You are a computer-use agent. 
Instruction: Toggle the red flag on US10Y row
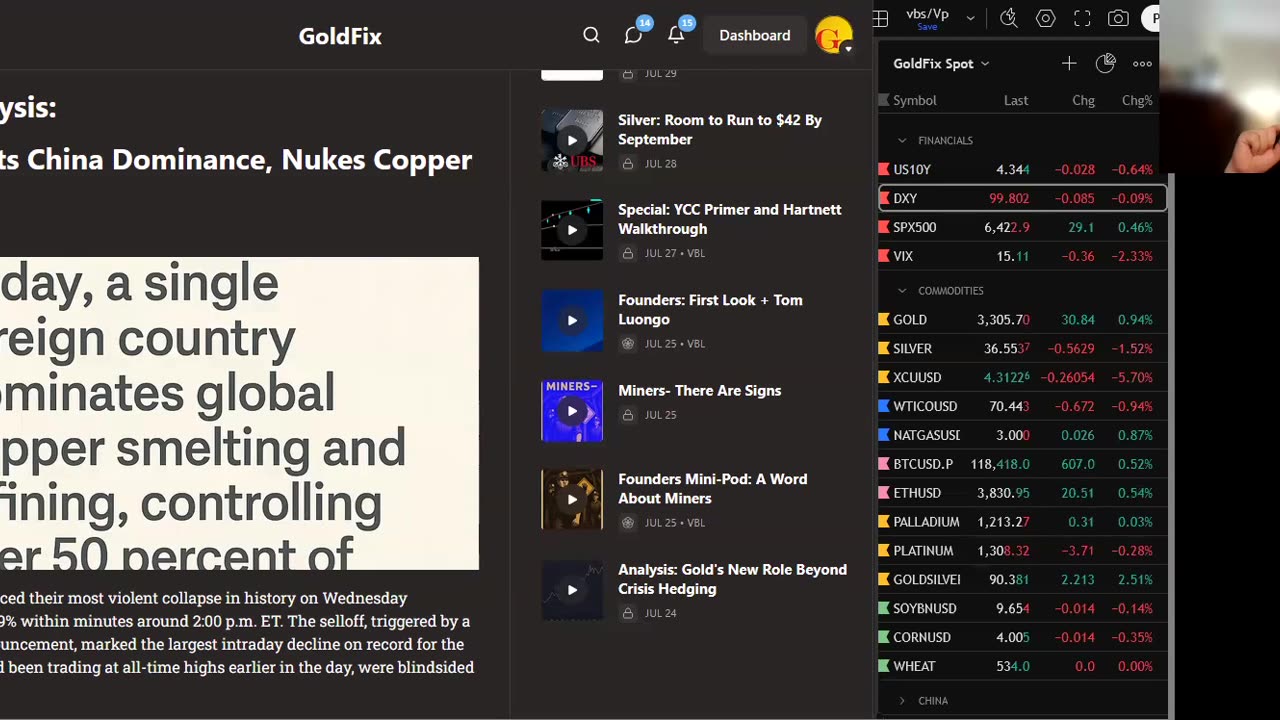coord(884,170)
